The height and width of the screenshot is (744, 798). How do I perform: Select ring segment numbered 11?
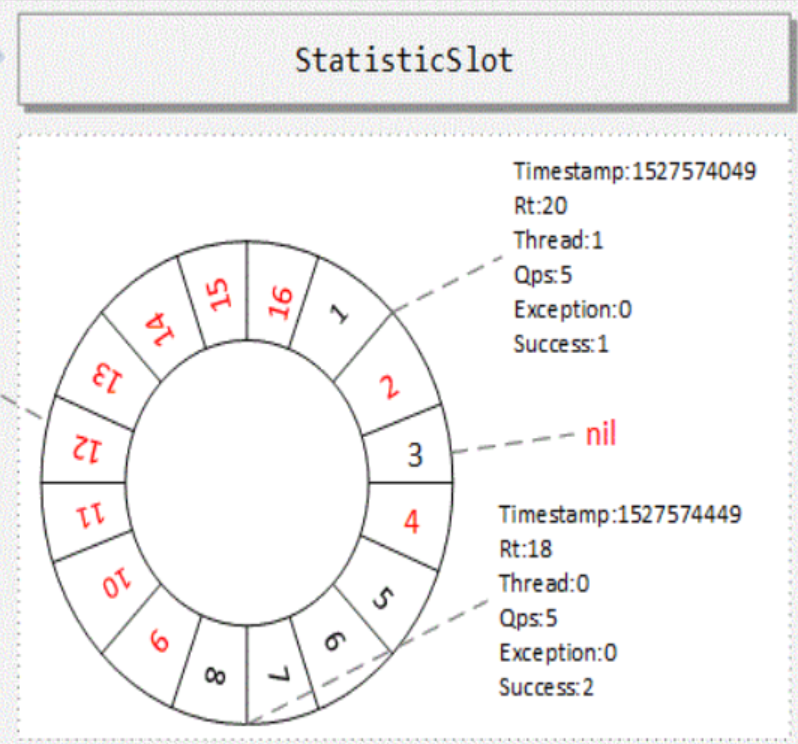91,517
